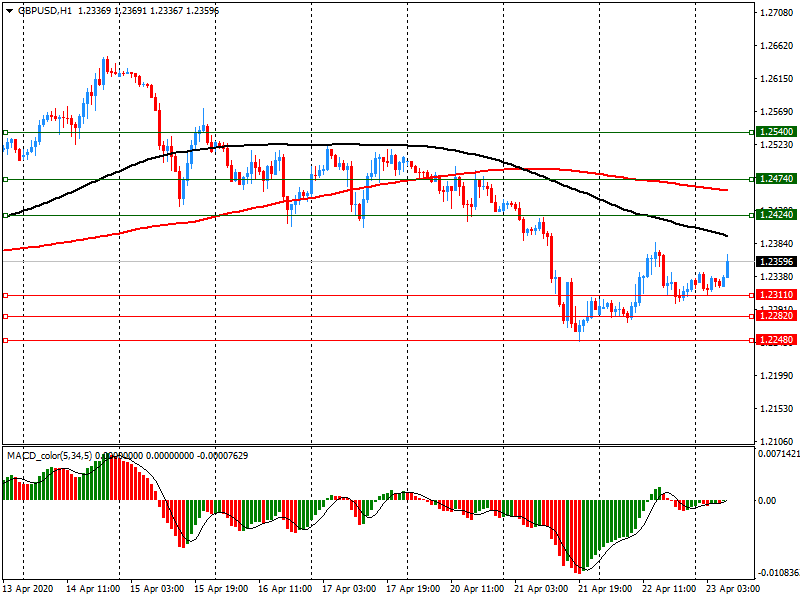This screenshot has width=800, height=600.
Task: Select the 1.22820 red price label
Action: [x=776, y=316]
